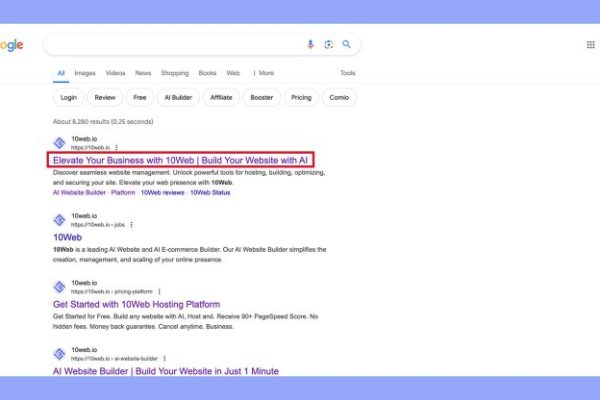Select the Login filter chip
Viewport: 600px width, 400px height.
(68, 98)
